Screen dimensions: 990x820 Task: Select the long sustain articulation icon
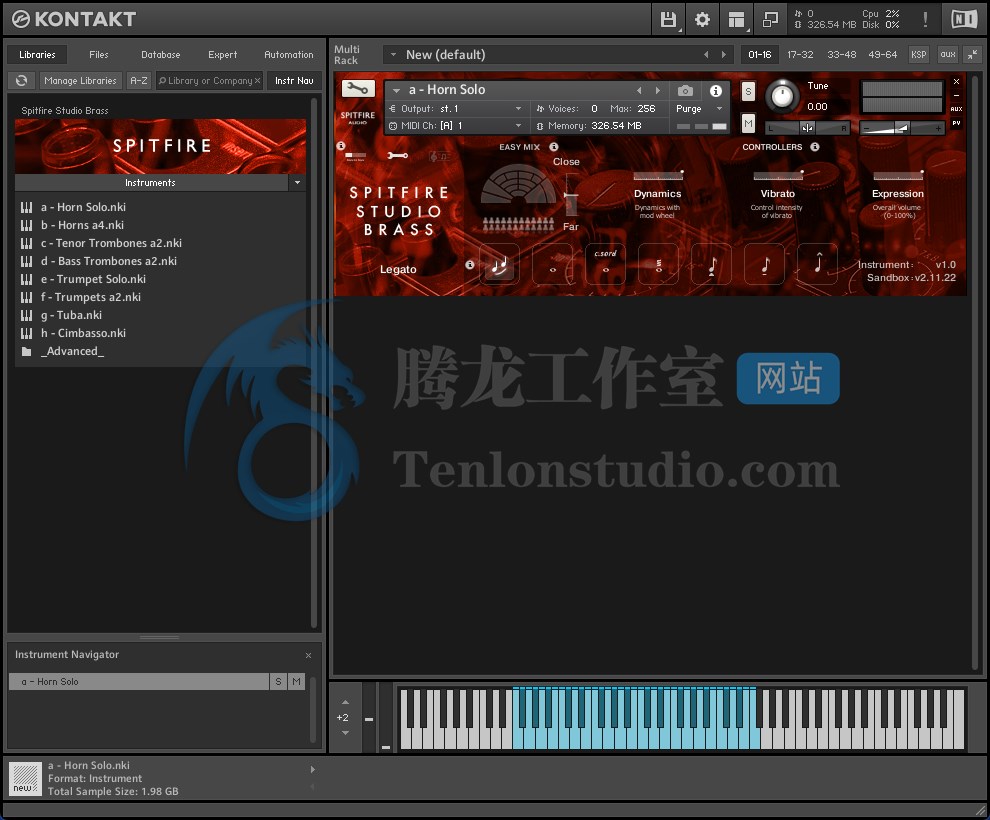coord(552,265)
